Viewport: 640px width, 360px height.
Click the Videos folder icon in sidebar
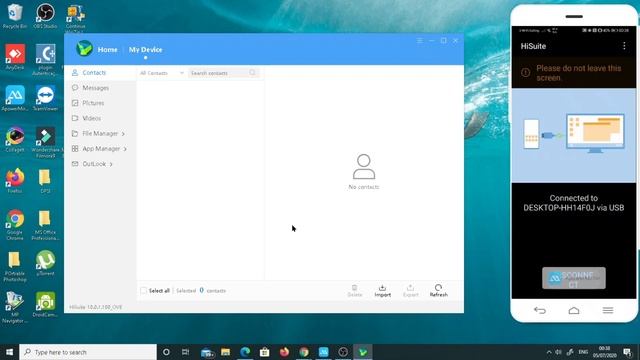click(75, 118)
